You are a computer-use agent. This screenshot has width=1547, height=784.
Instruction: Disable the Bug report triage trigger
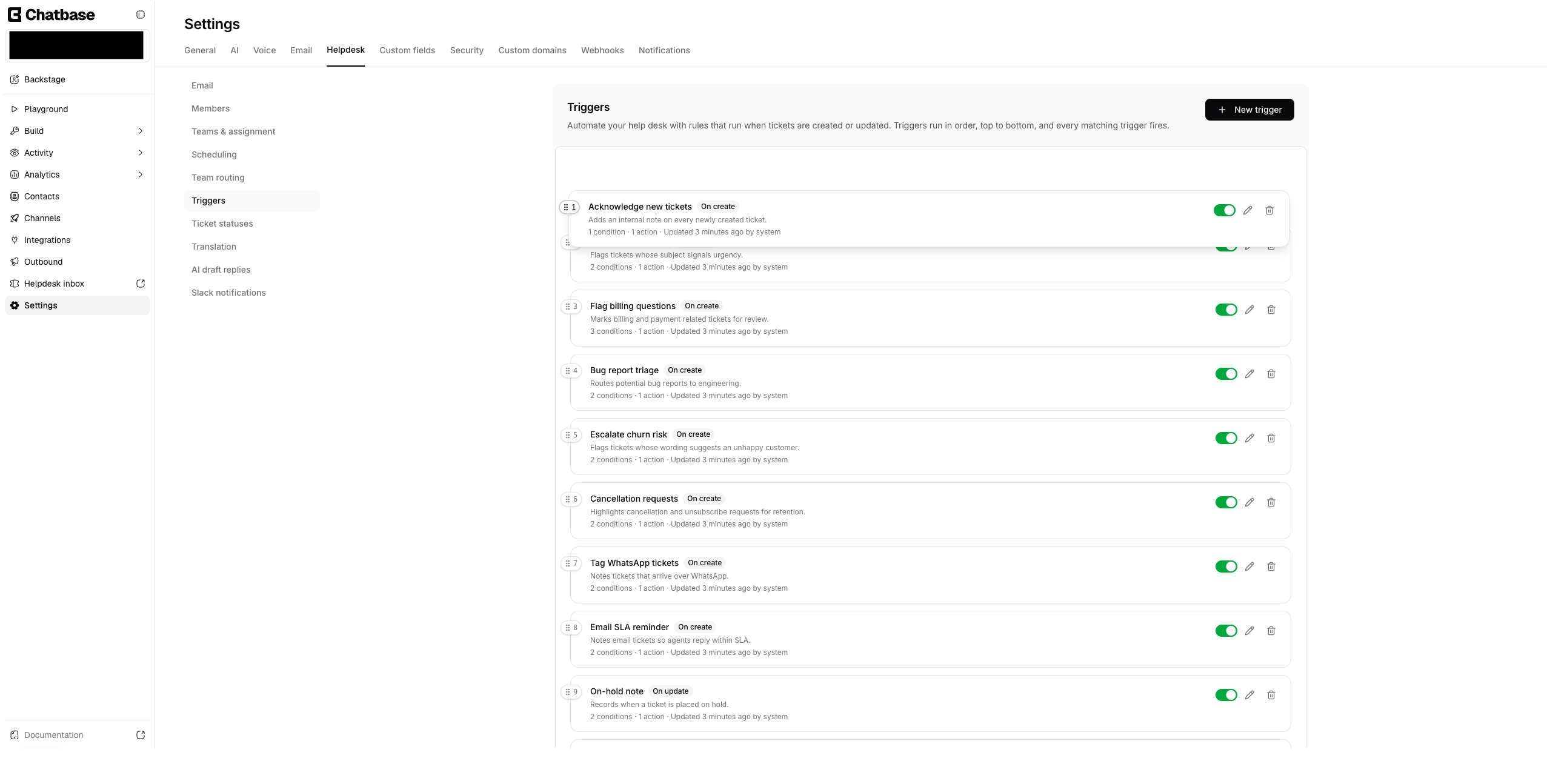click(x=1226, y=374)
